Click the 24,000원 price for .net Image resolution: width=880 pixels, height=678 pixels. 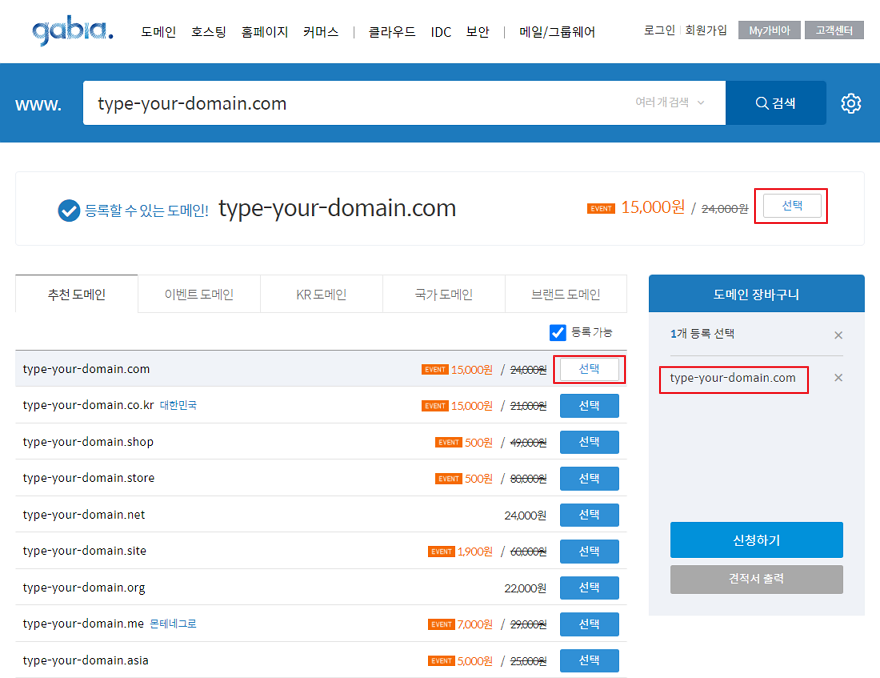point(525,515)
